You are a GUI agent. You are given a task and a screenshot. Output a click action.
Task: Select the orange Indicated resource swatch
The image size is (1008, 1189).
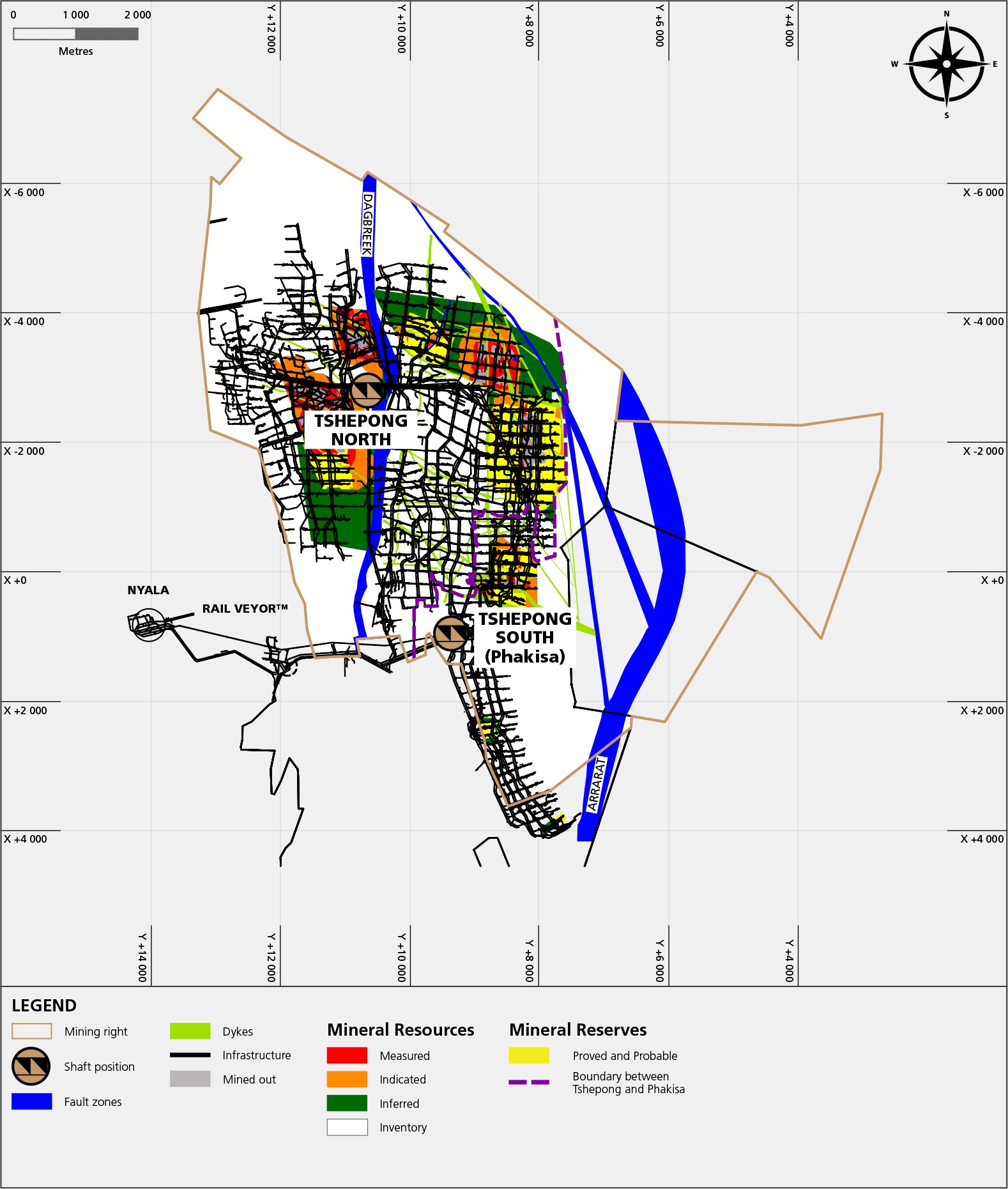point(347,1079)
